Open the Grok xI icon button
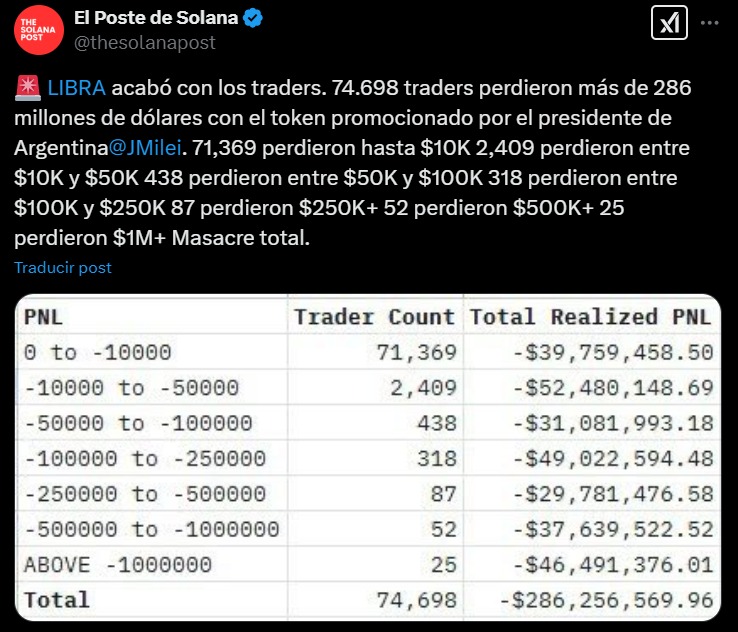This screenshot has width=738, height=632. point(669,23)
